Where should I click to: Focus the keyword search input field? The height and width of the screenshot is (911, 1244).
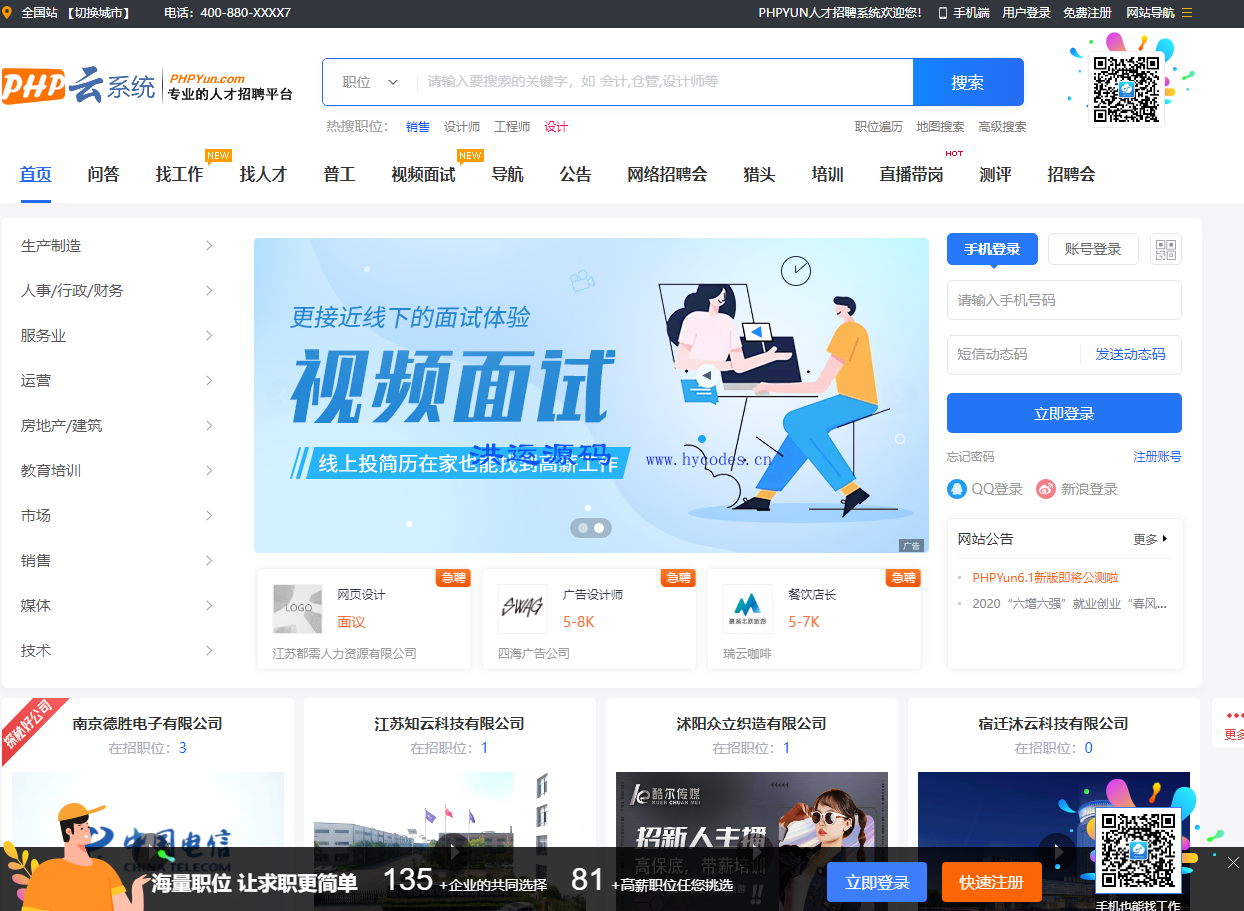coord(665,82)
